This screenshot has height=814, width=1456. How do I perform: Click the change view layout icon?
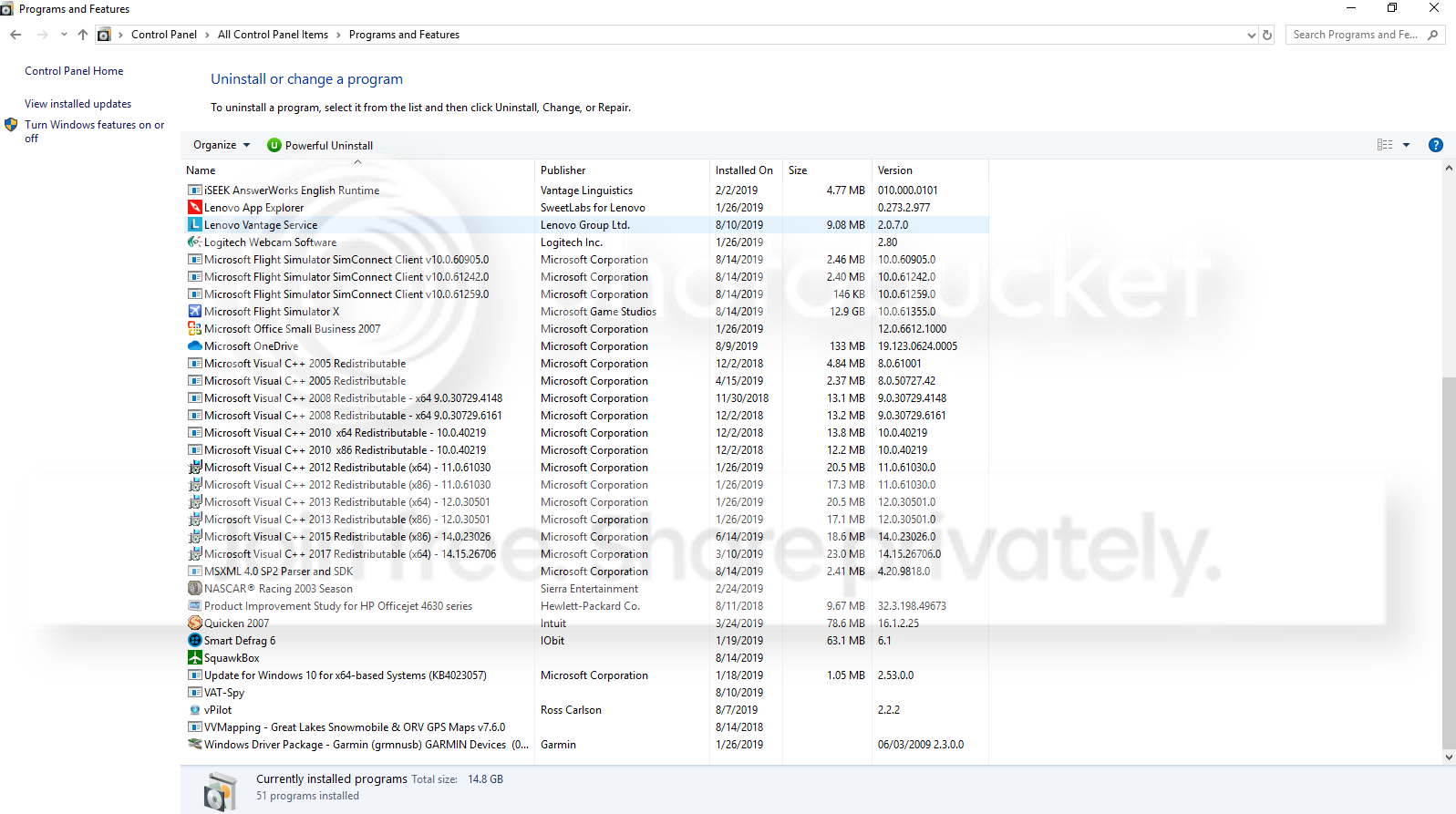point(1385,145)
